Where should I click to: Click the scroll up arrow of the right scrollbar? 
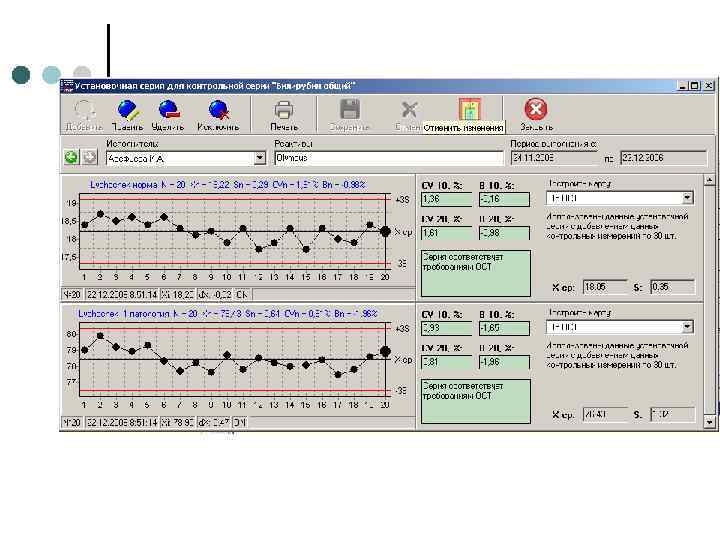point(709,180)
